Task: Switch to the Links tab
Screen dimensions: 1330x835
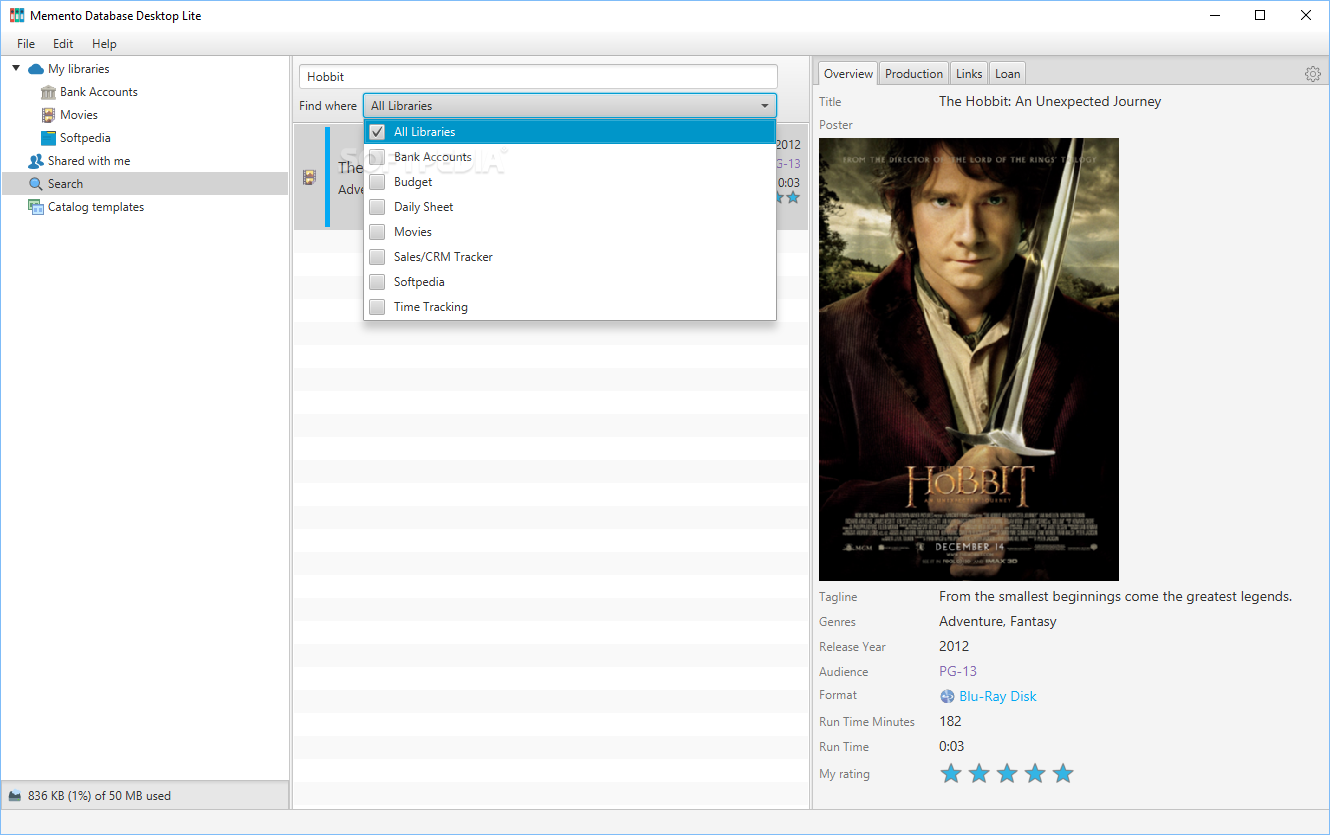Action: (968, 74)
